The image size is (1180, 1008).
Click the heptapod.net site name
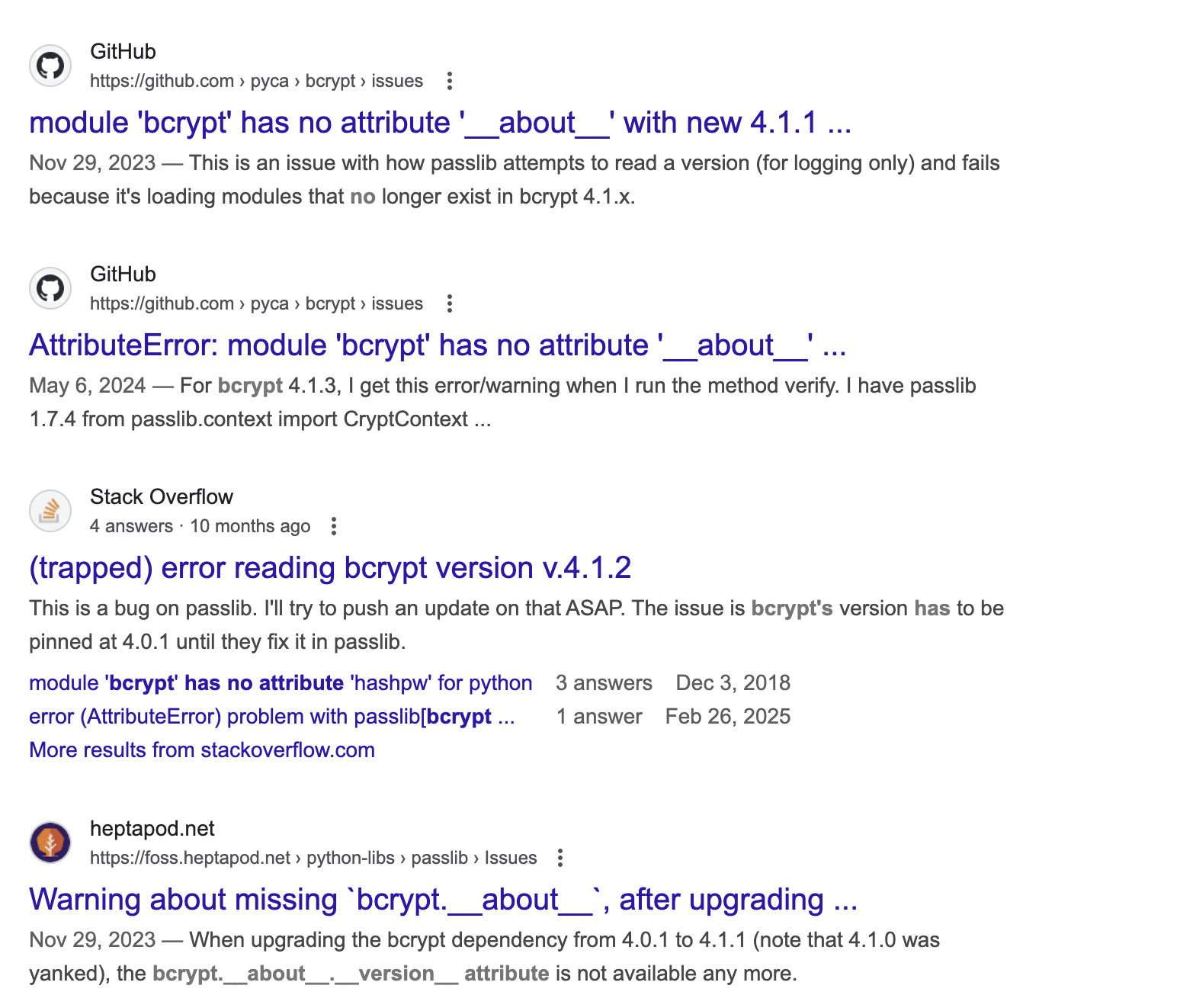[x=152, y=829]
